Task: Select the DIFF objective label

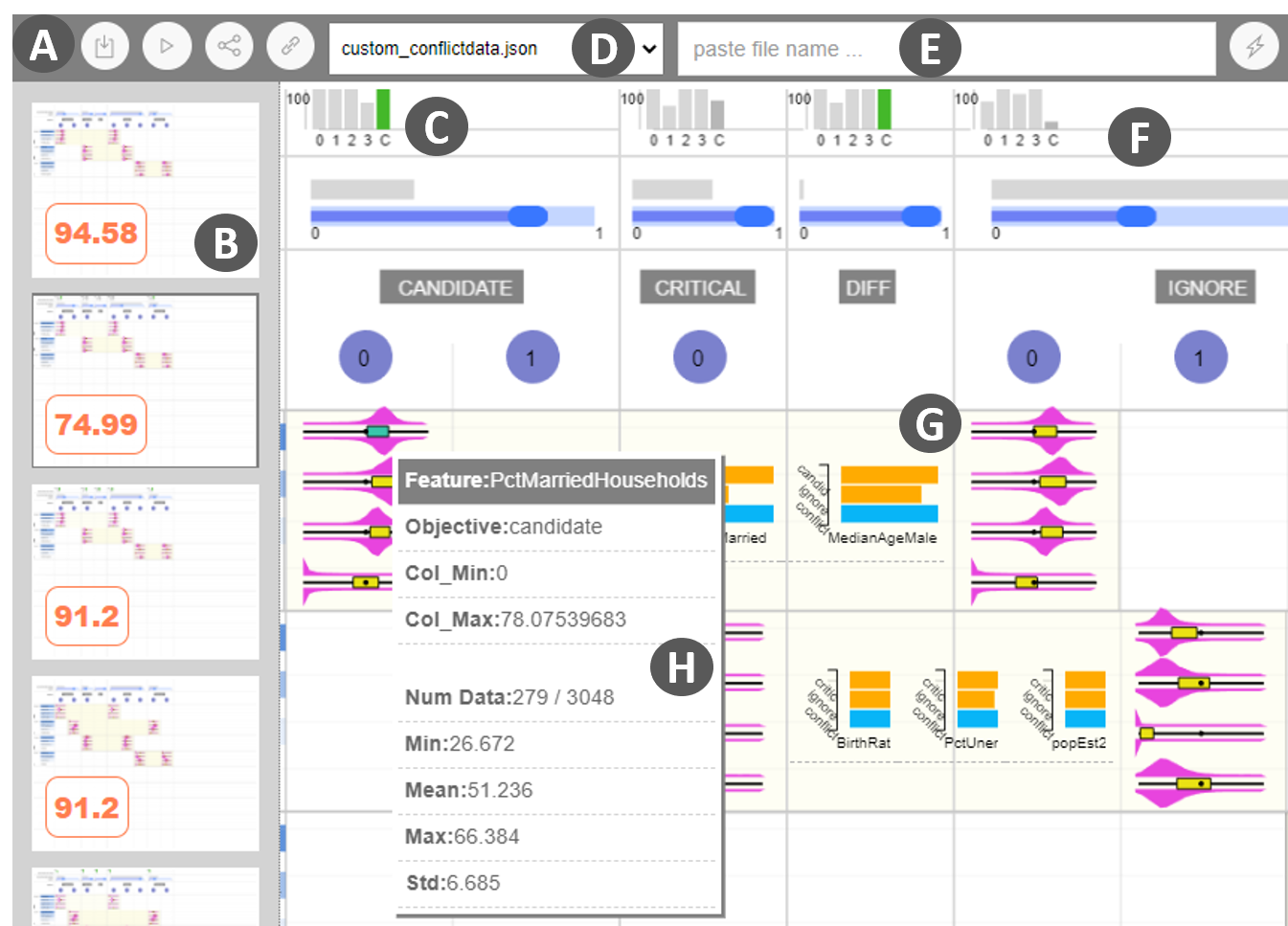Action: pyautogui.click(x=868, y=287)
